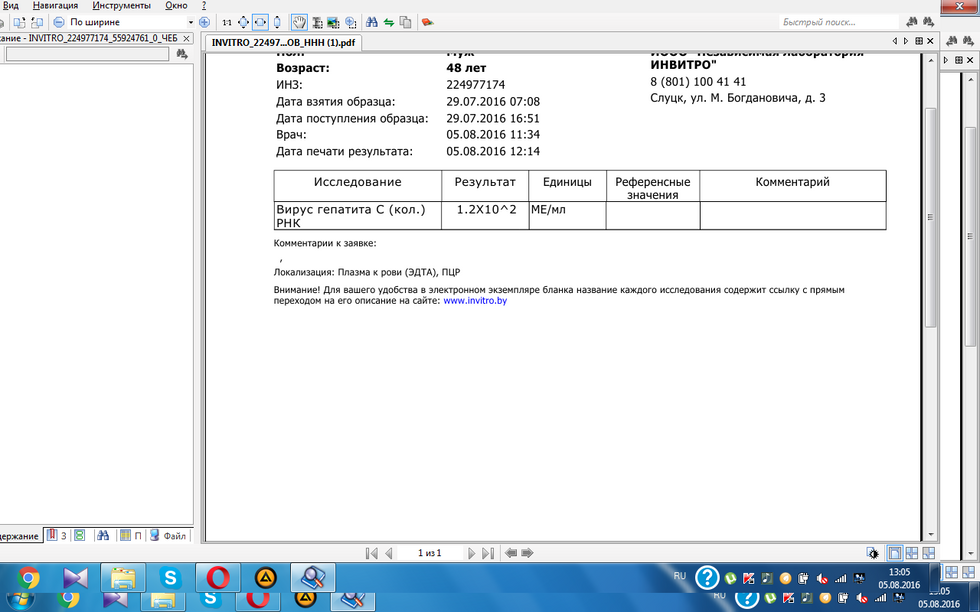Image resolution: width=980 pixels, height=612 pixels.
Task: Follow the www.invitro.by link
Action: [475, 300]
